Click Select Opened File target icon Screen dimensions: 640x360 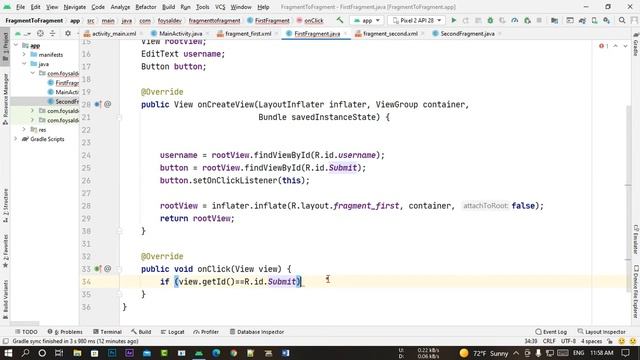40,33
